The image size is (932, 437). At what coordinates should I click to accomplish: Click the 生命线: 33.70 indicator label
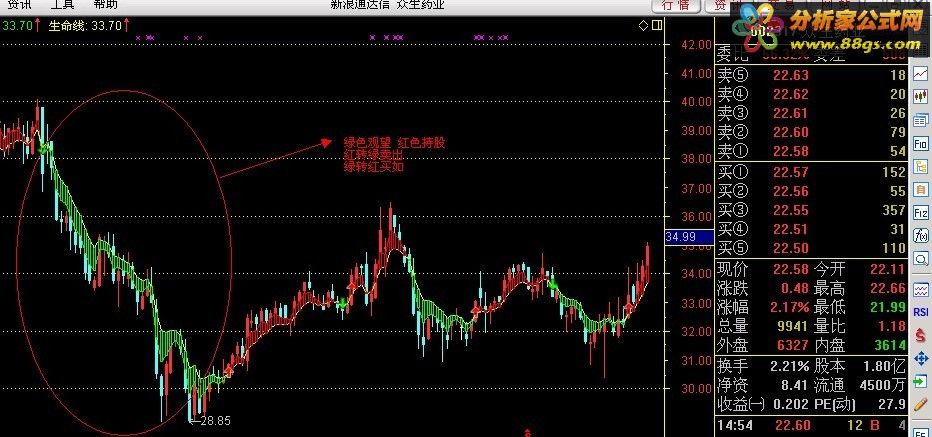coord(89,26)
